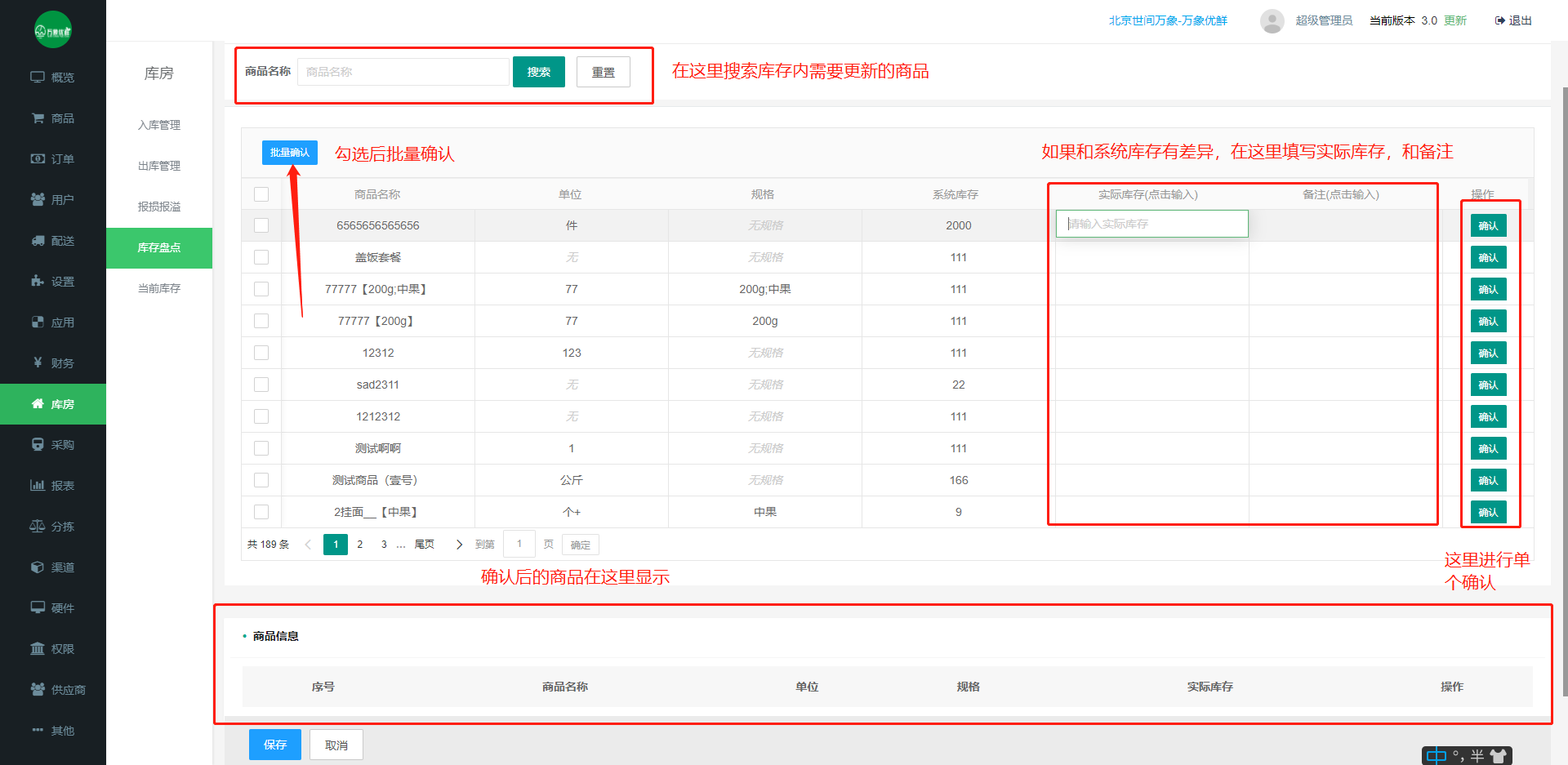The image size is (1568, 765).
Task: Open 入库管理 submenu item
Action: click(x=159, y=125)
